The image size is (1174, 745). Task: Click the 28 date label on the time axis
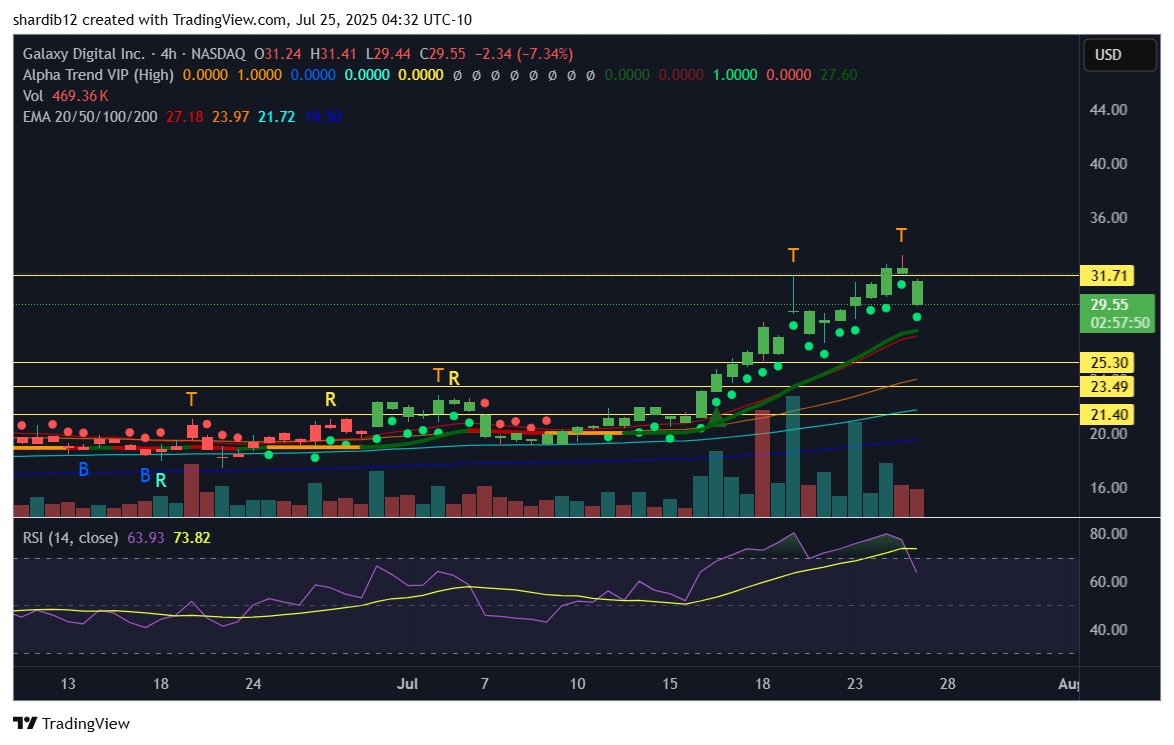coord(947,684)
